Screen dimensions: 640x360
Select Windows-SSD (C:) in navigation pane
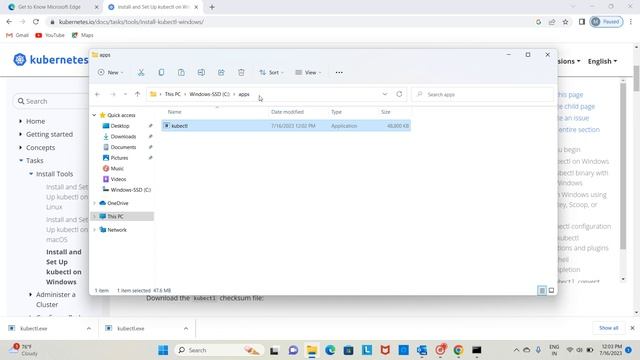coord(130,190)
